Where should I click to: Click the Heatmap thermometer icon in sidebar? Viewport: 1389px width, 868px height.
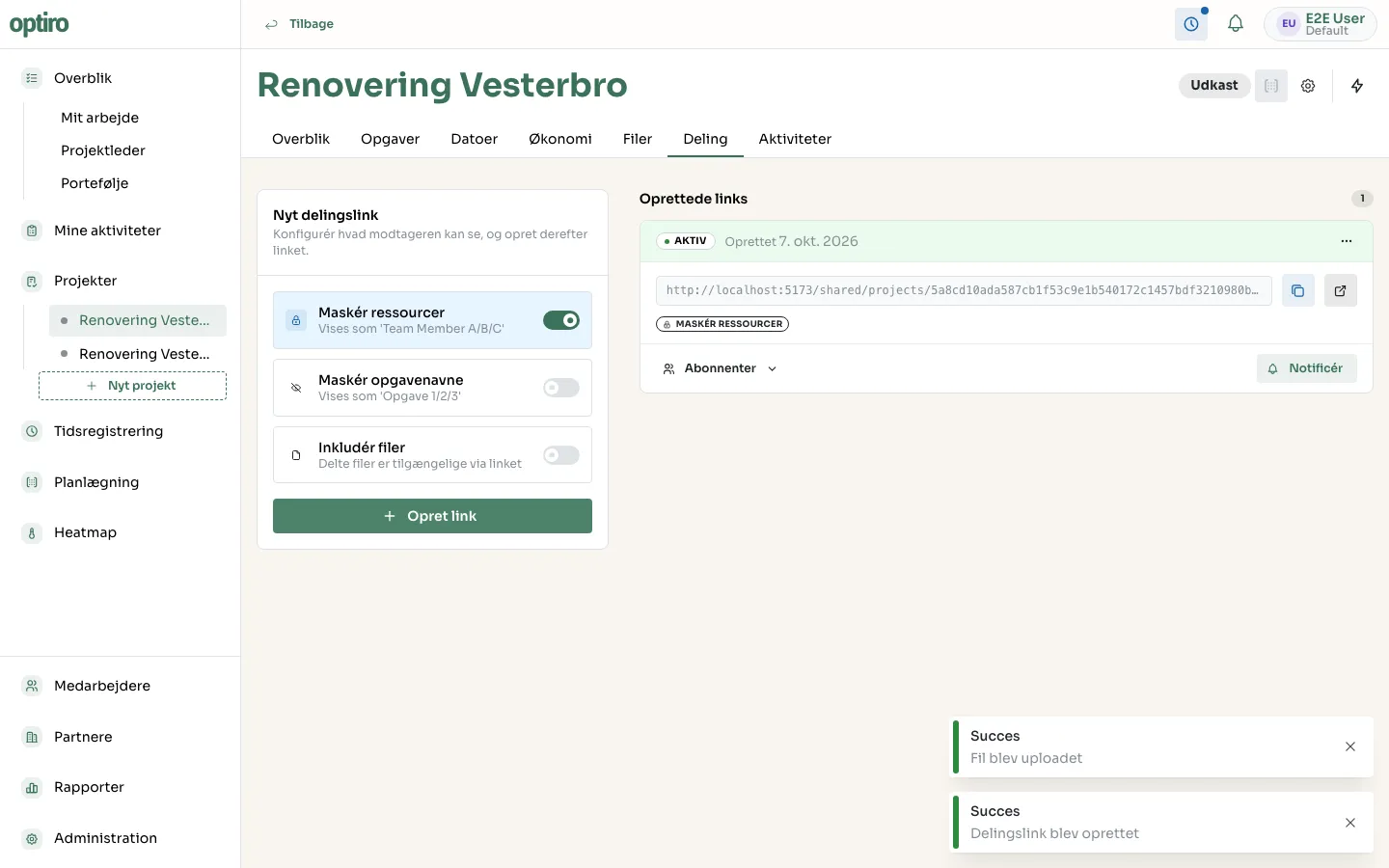(32, 532)
